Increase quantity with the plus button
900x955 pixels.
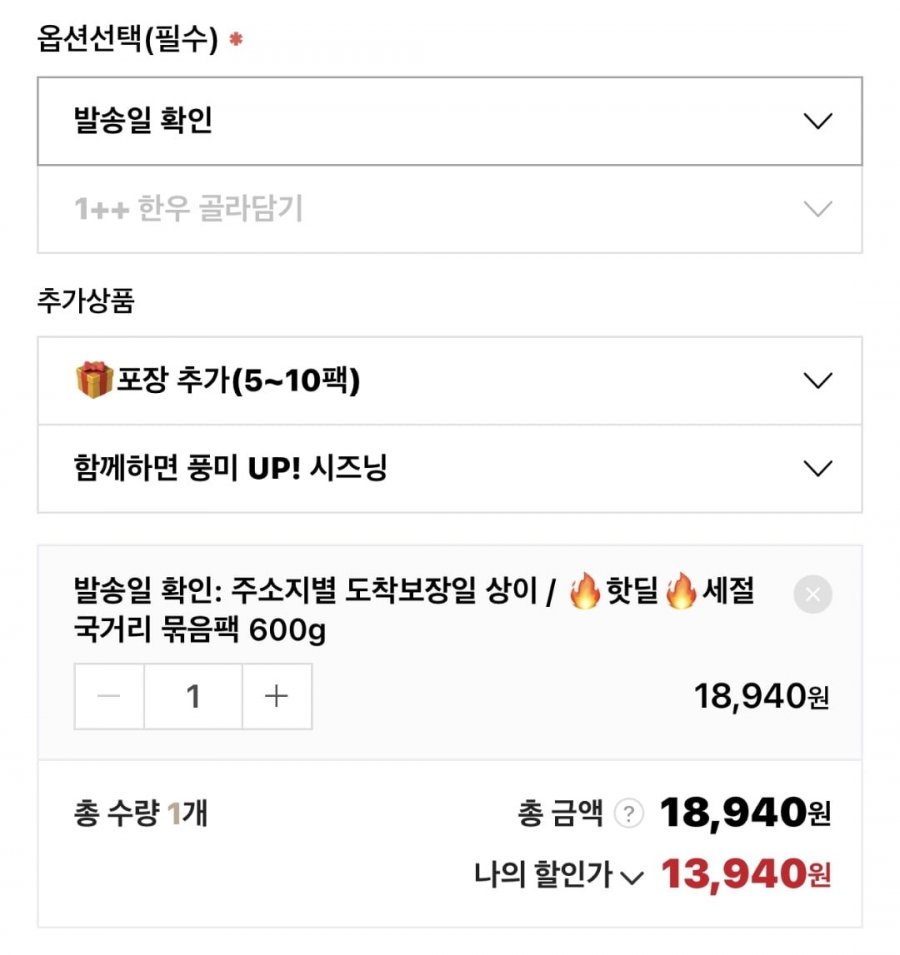(277, 696)
